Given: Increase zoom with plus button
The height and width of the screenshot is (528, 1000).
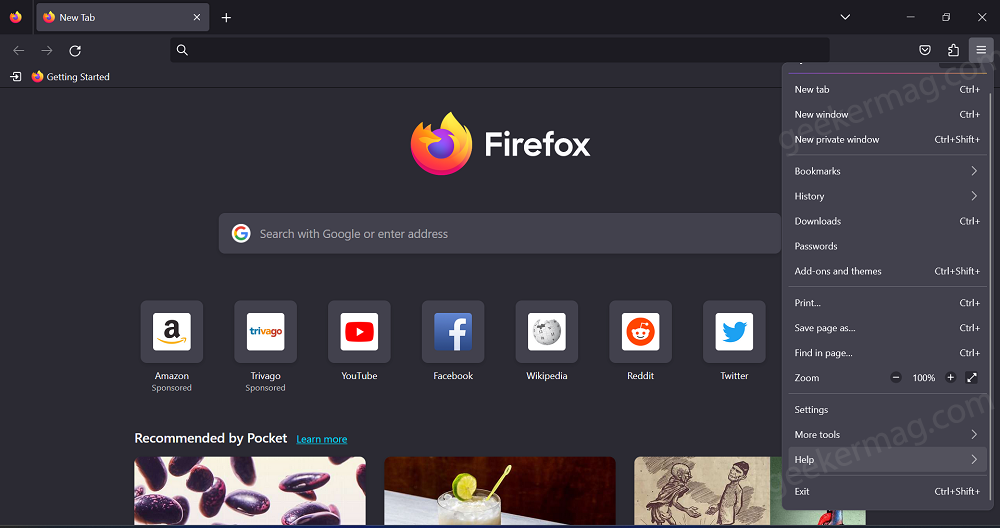Looking at the screenshot, I should 950,378.
